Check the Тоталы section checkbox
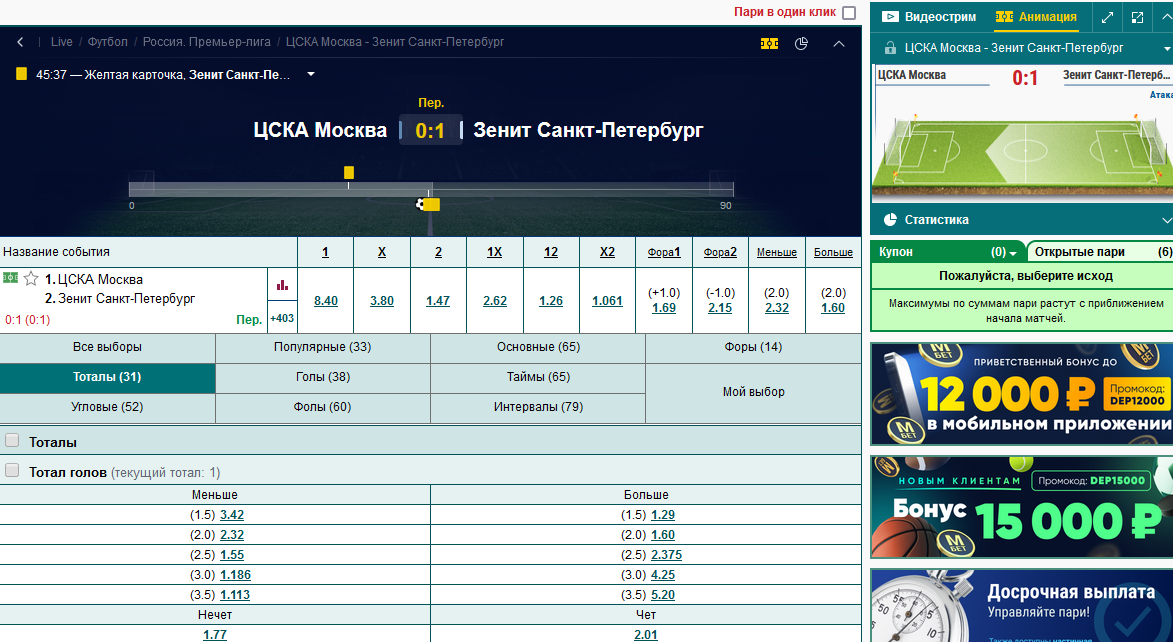Image resolution: width=1173 pixels, height=642 pixels. pyautogui.click(x=12, y=441)
